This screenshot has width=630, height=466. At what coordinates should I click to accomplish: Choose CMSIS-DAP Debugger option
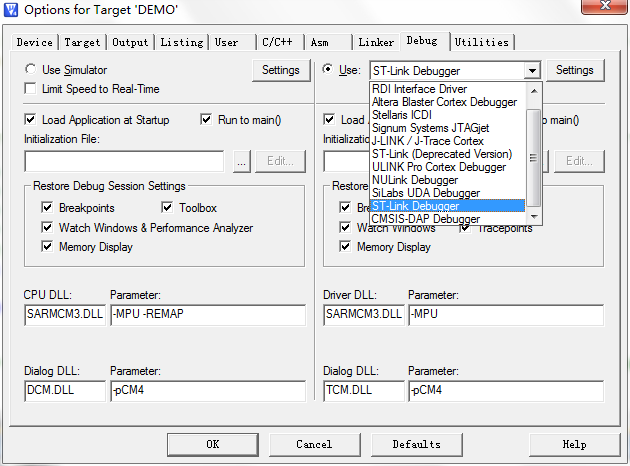[447, 219]
